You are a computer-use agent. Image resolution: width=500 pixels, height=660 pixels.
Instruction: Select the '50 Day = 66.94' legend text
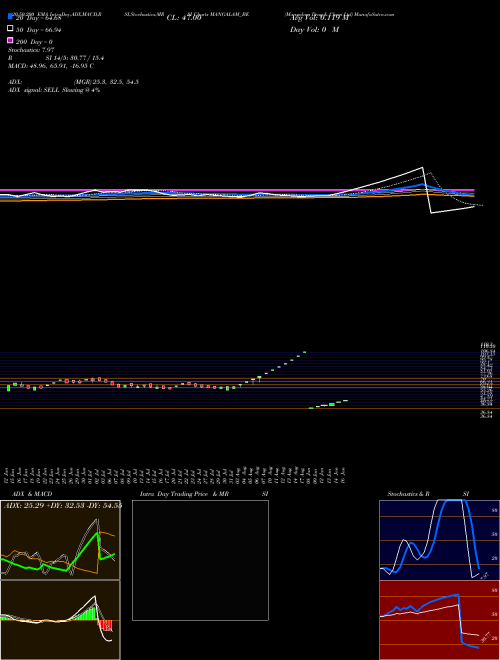pyautogui.click(x=38, y=30)
